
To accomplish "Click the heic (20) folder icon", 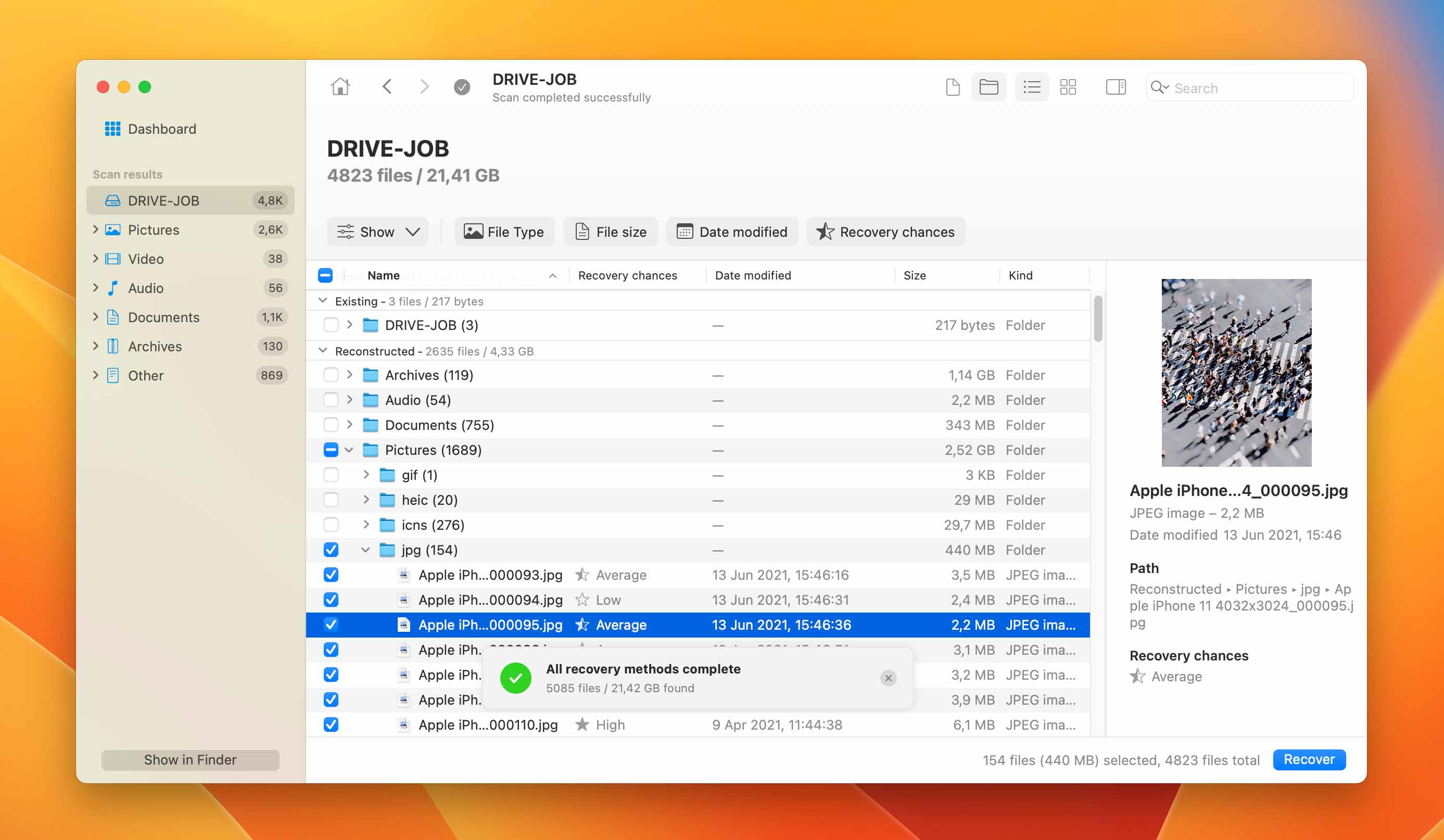I will tap(387, 500).
